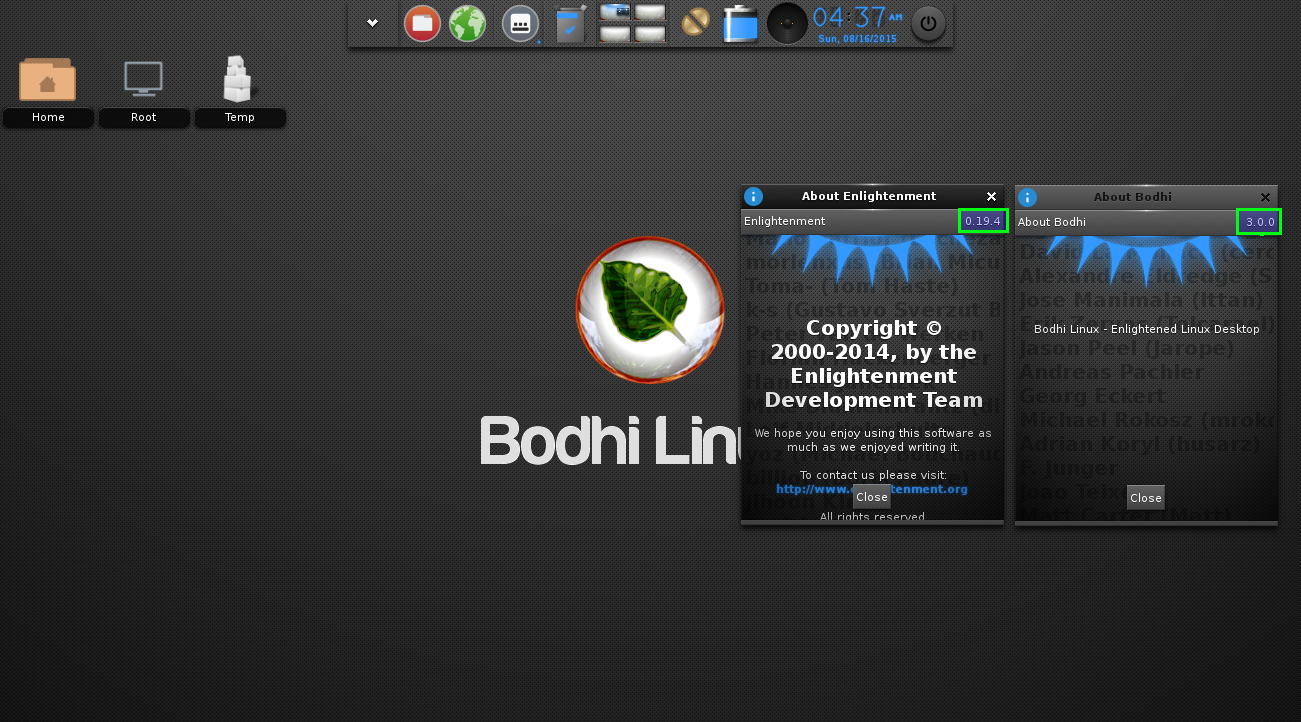Click Close button in About Bodhi dialog
This screenshot has height=722, width=1301.
[x=1145, y=497]
